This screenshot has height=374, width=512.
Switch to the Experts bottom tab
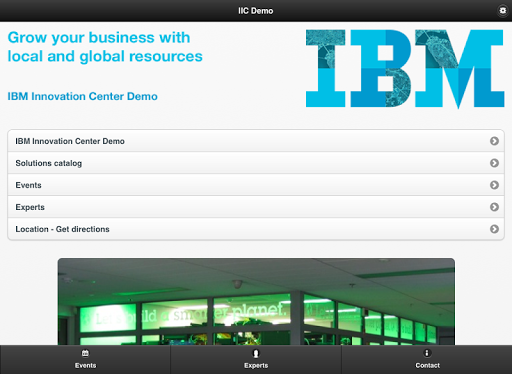(256, 360)
